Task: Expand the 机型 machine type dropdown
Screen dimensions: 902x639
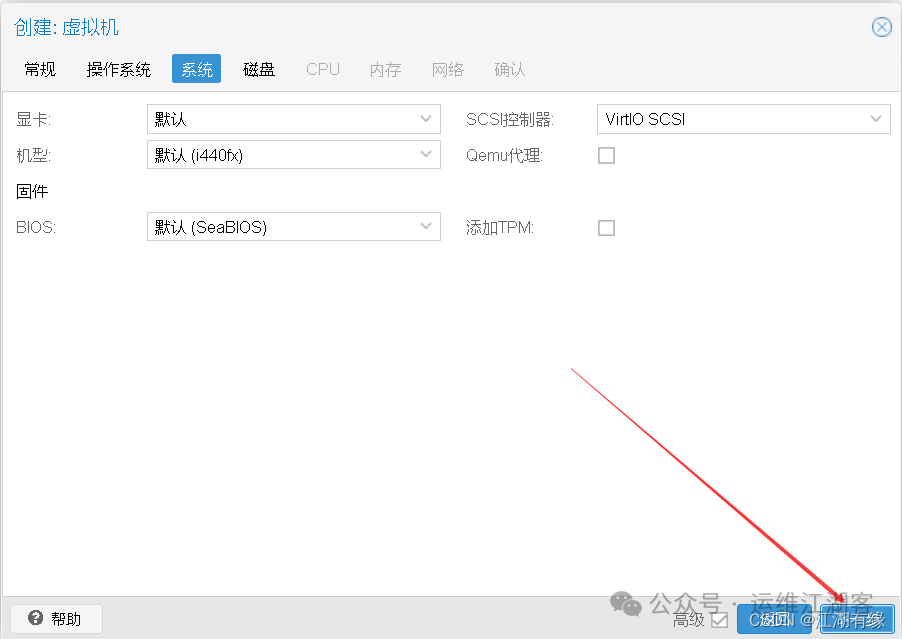Action: 294,155
